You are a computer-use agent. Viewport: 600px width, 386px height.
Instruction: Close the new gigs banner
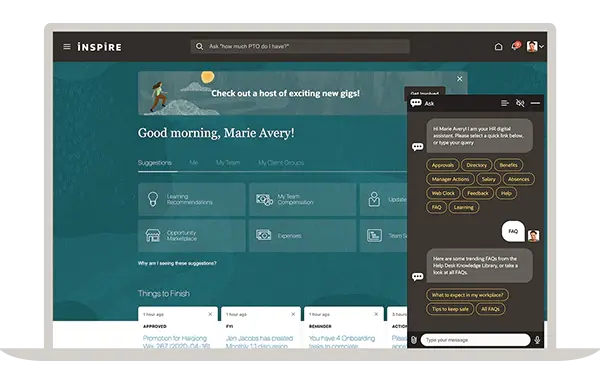tap(460, 79)
